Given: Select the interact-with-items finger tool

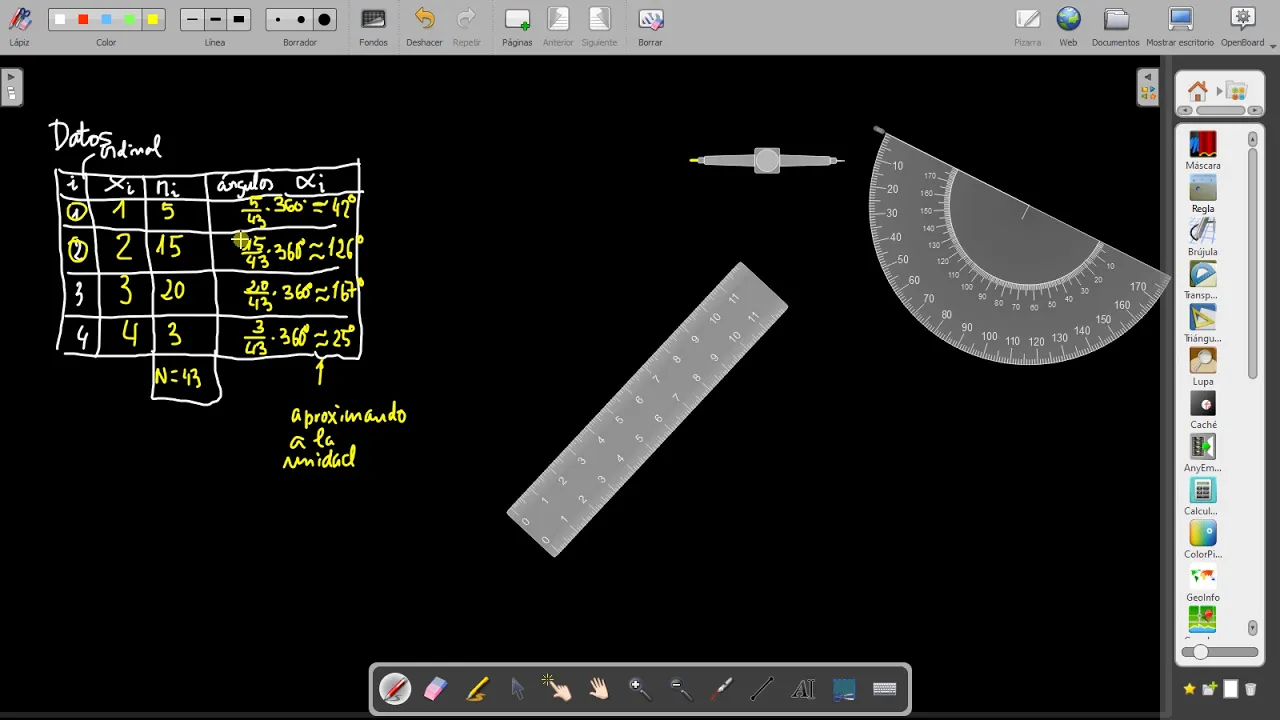Looking at the screenshot, I should coord(557,689).
